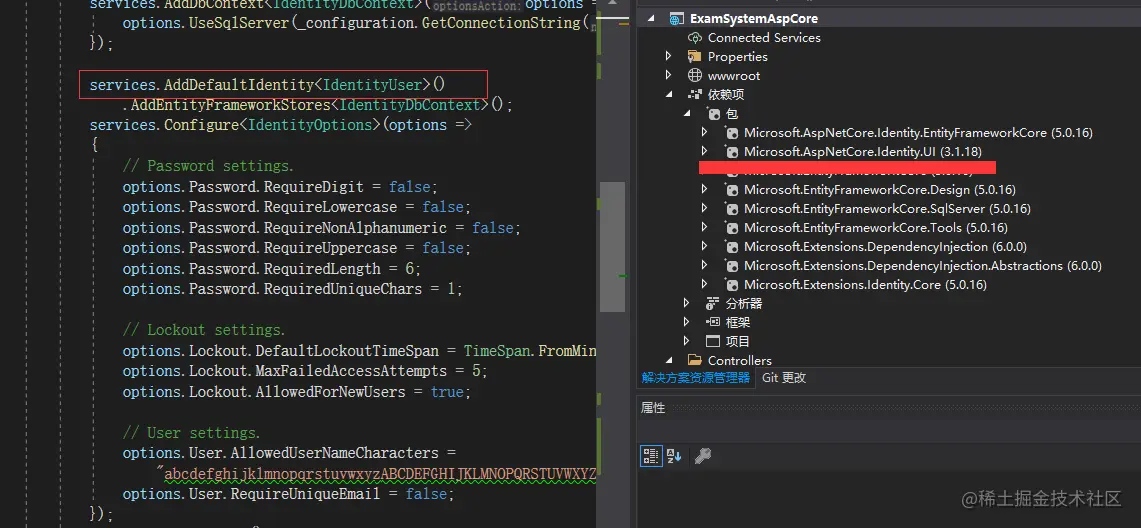Select ExamSystemAspCore project name

(x=754, y=19)
